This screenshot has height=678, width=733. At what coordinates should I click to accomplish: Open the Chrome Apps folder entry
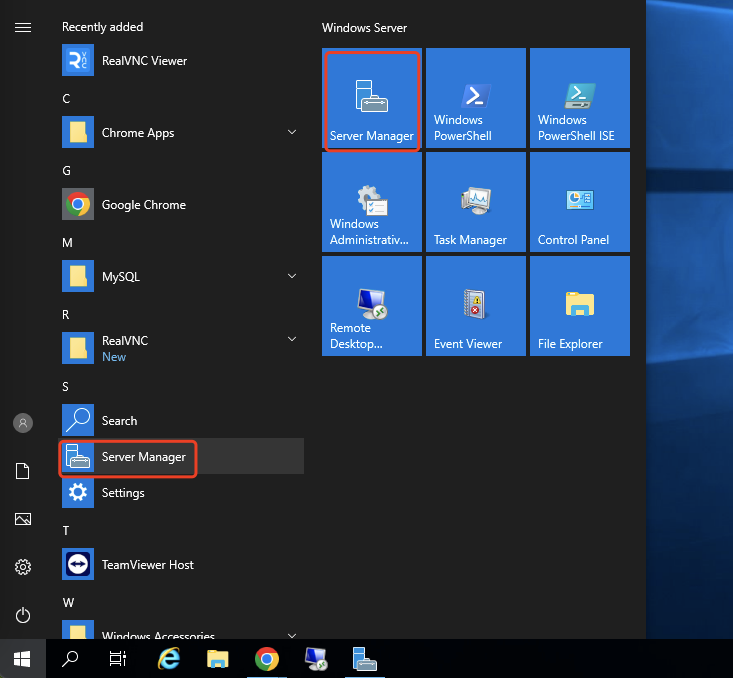(182, 132)
